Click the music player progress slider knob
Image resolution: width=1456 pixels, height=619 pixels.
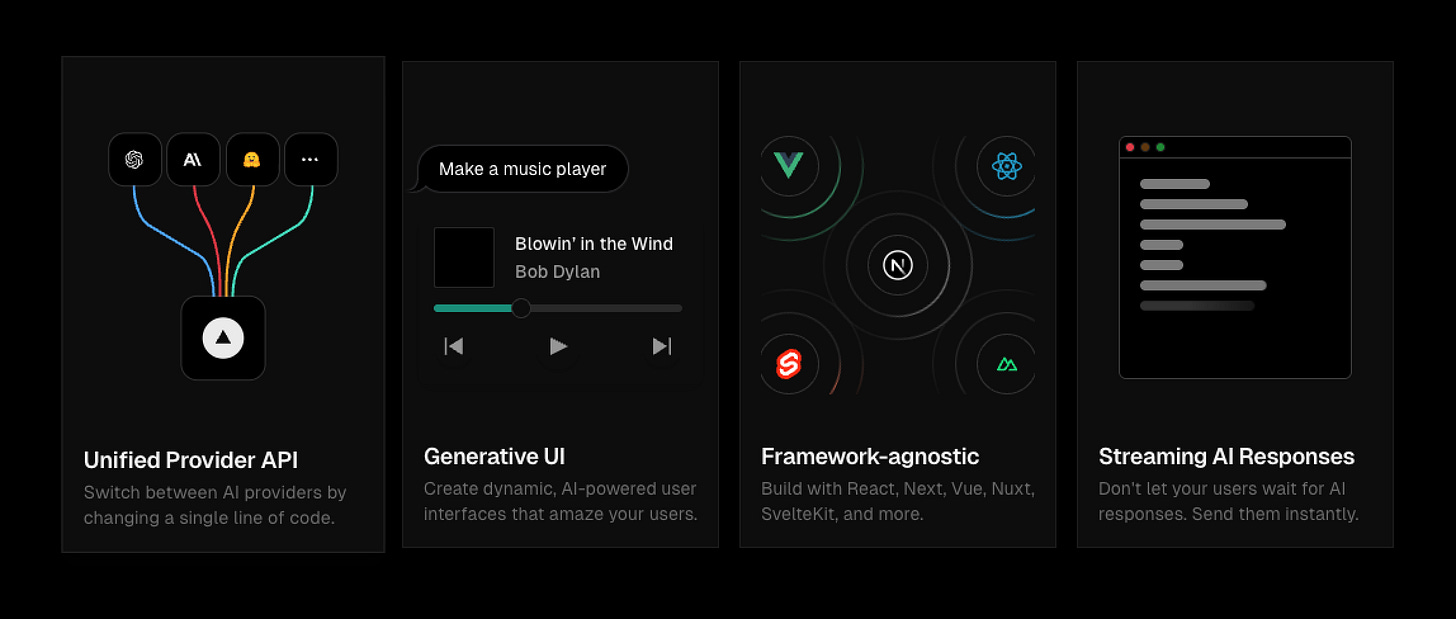click(x=521, y=308)
